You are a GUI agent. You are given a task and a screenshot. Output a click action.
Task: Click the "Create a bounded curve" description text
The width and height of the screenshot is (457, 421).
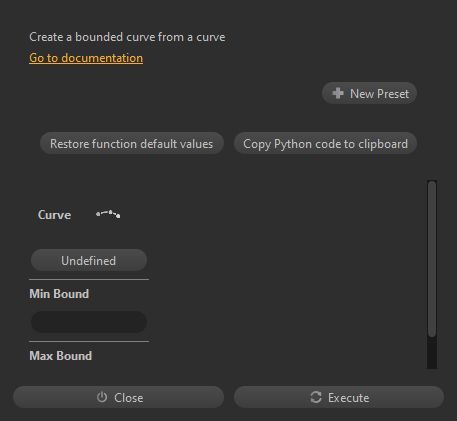tap(127, 37)
